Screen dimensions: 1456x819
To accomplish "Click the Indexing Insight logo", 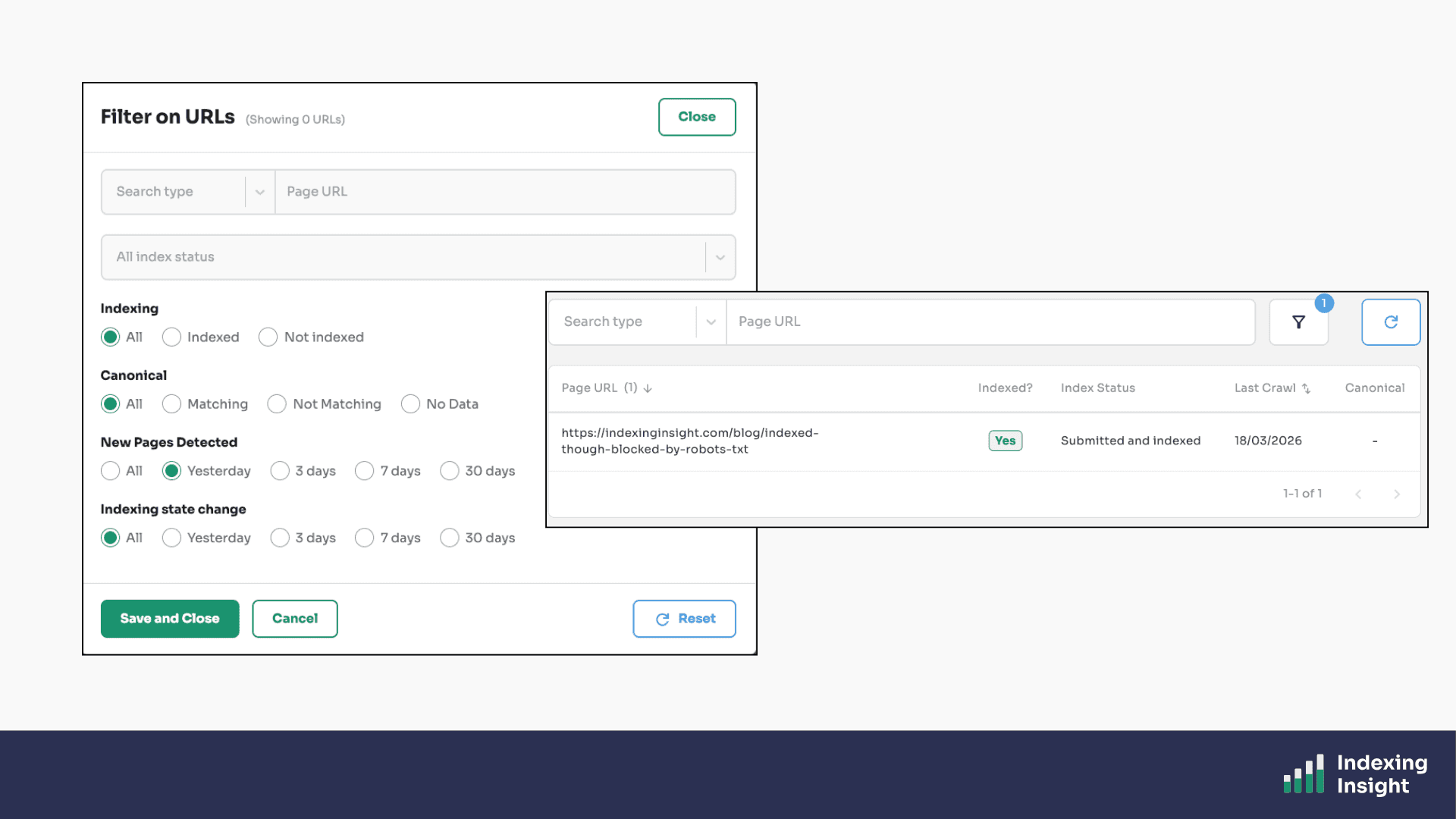I will pyautogui.click(x=1355, y=773).
